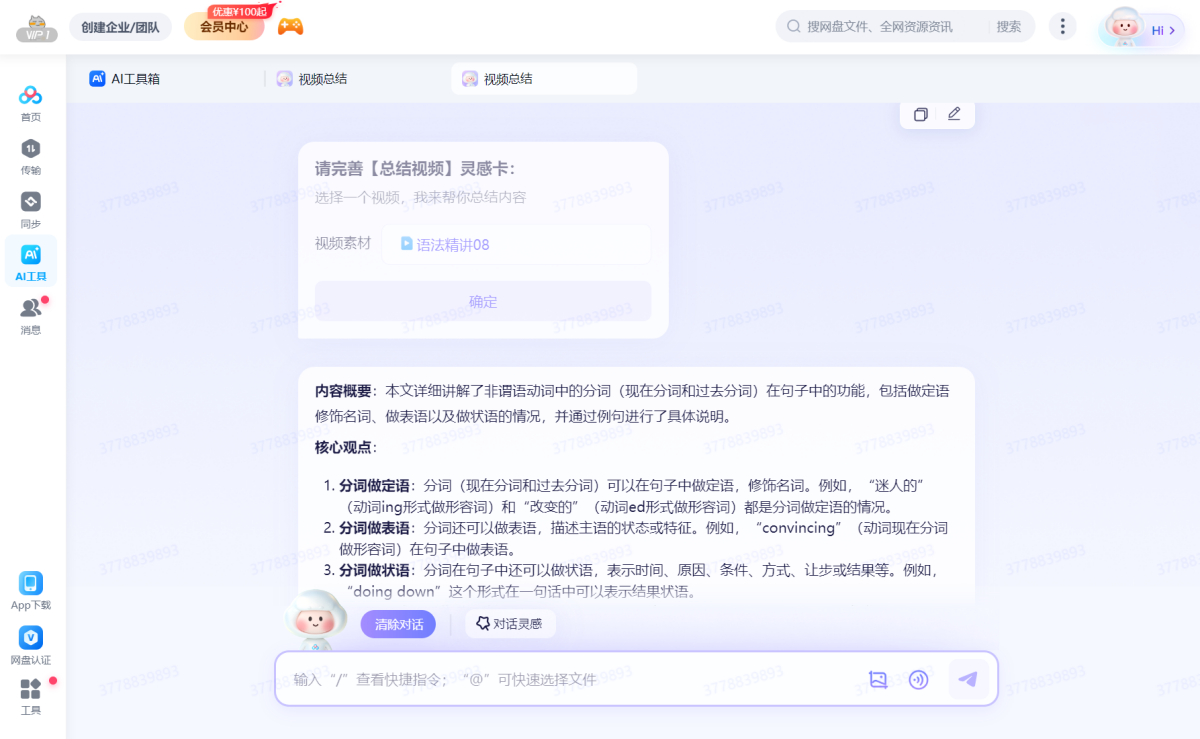The height and width of the screenshot is (739, 1200).
Task: Select the active 视频总结 tab
Action: [544, 79]
